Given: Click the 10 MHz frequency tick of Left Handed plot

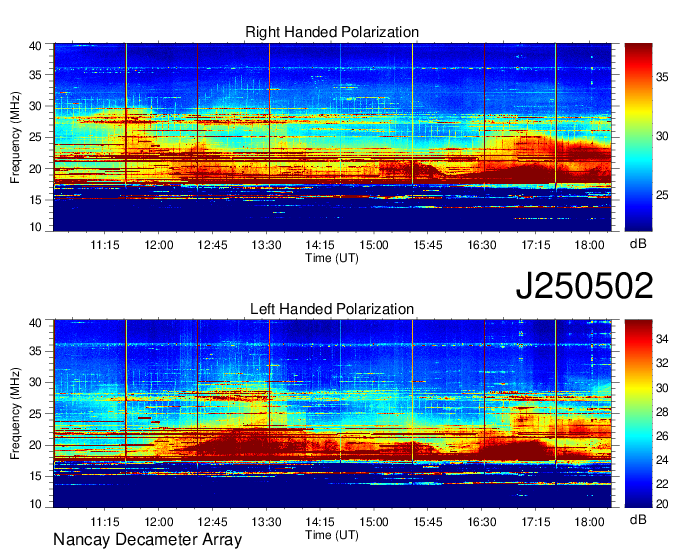Looking at the screenshot, I should click(35, 503).
